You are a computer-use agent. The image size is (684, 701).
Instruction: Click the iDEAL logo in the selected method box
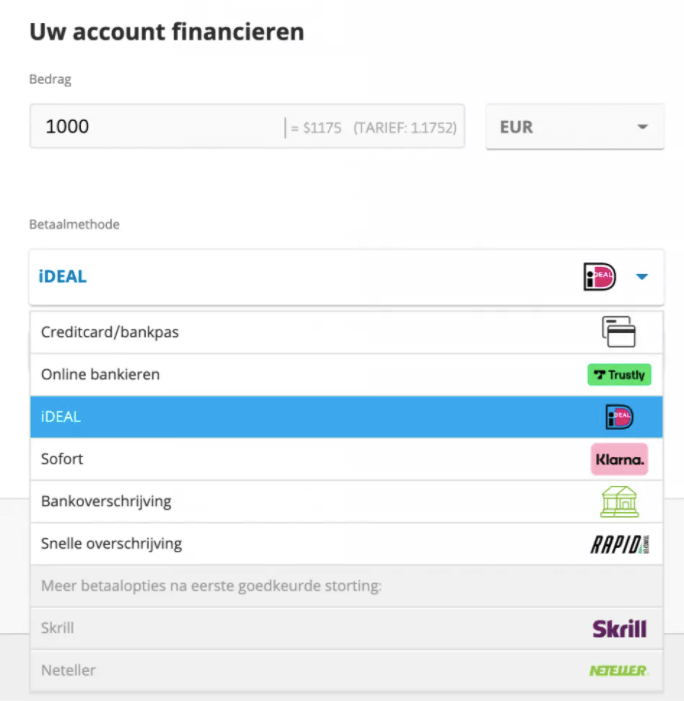click(x=600, y=277)
